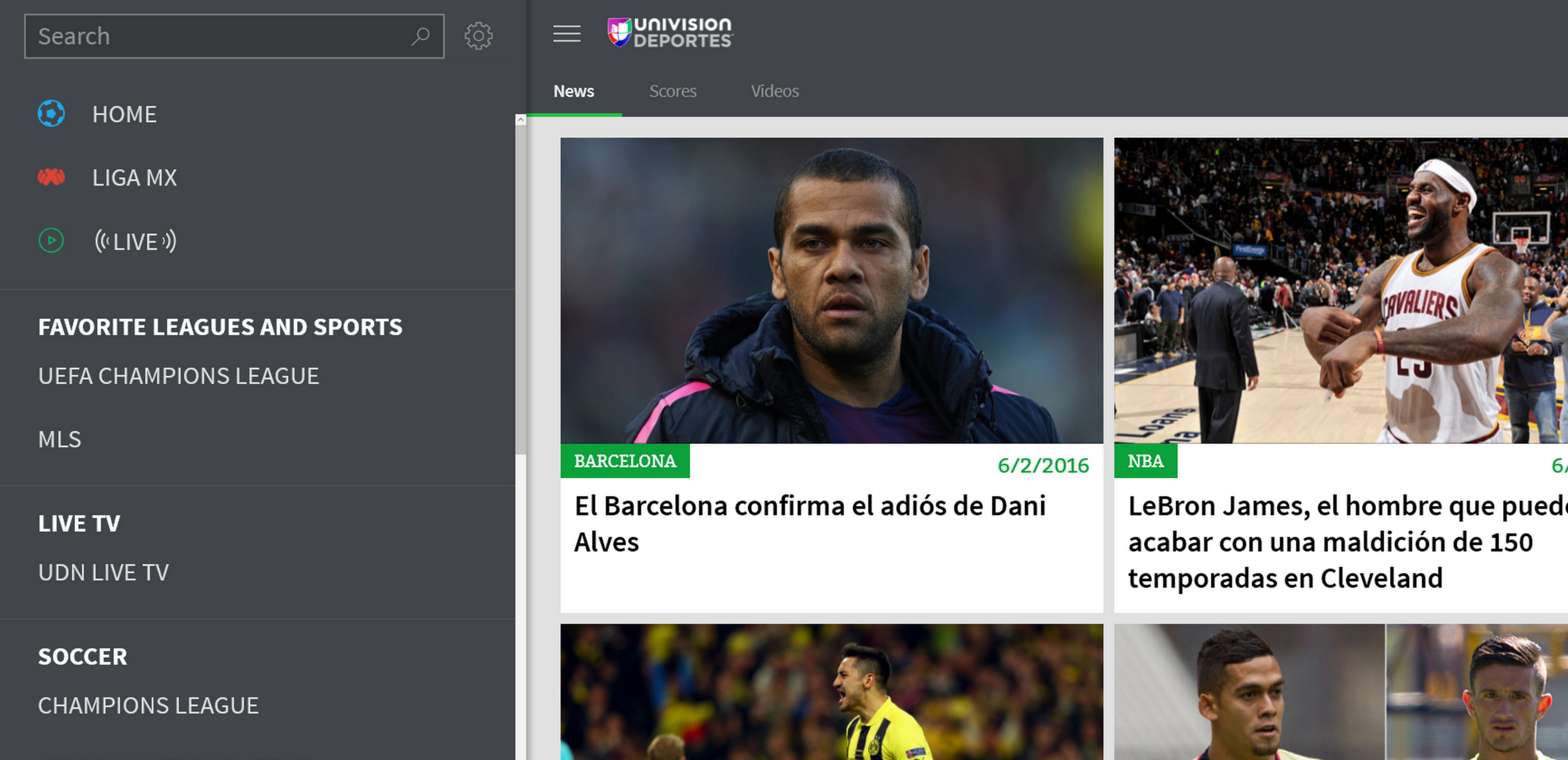Click the search magnifier icon

[420, 36]
